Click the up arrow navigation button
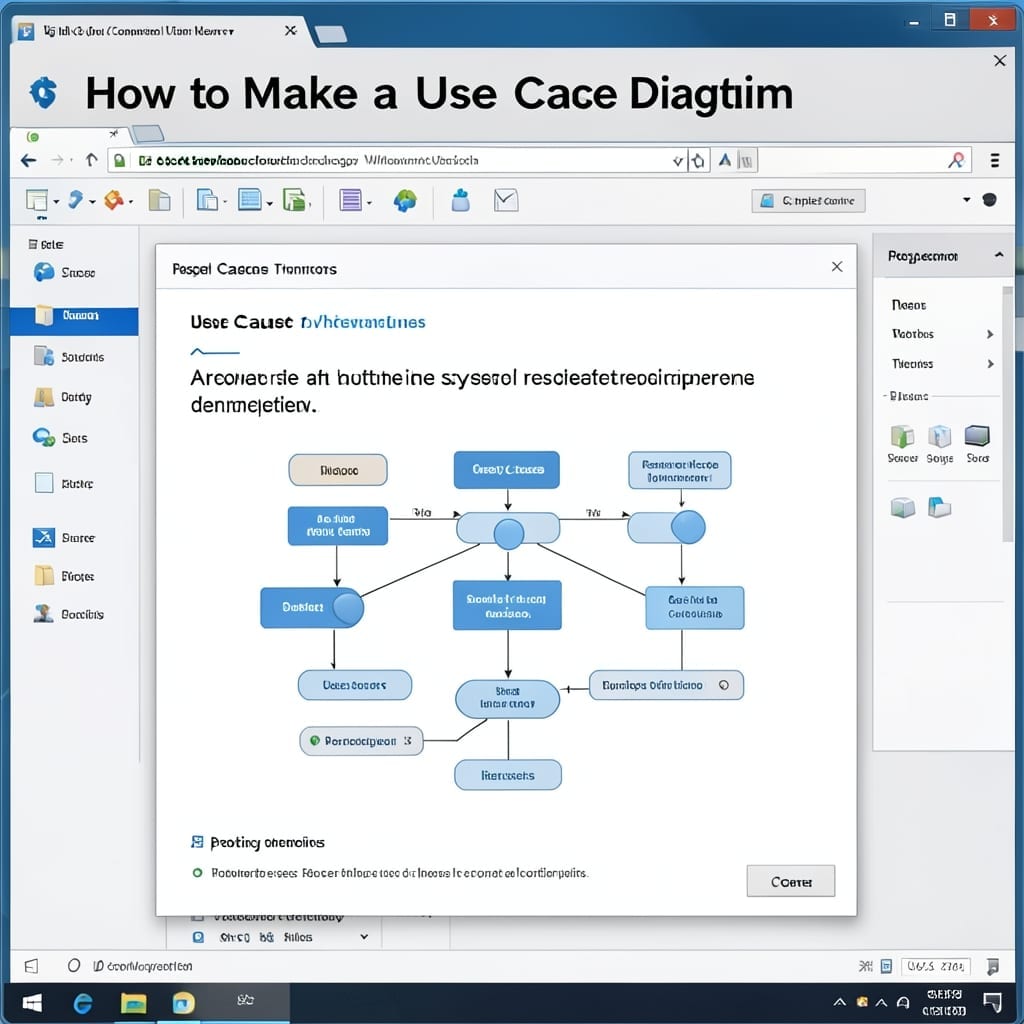1024x1024 pixels. click(91, 160)
